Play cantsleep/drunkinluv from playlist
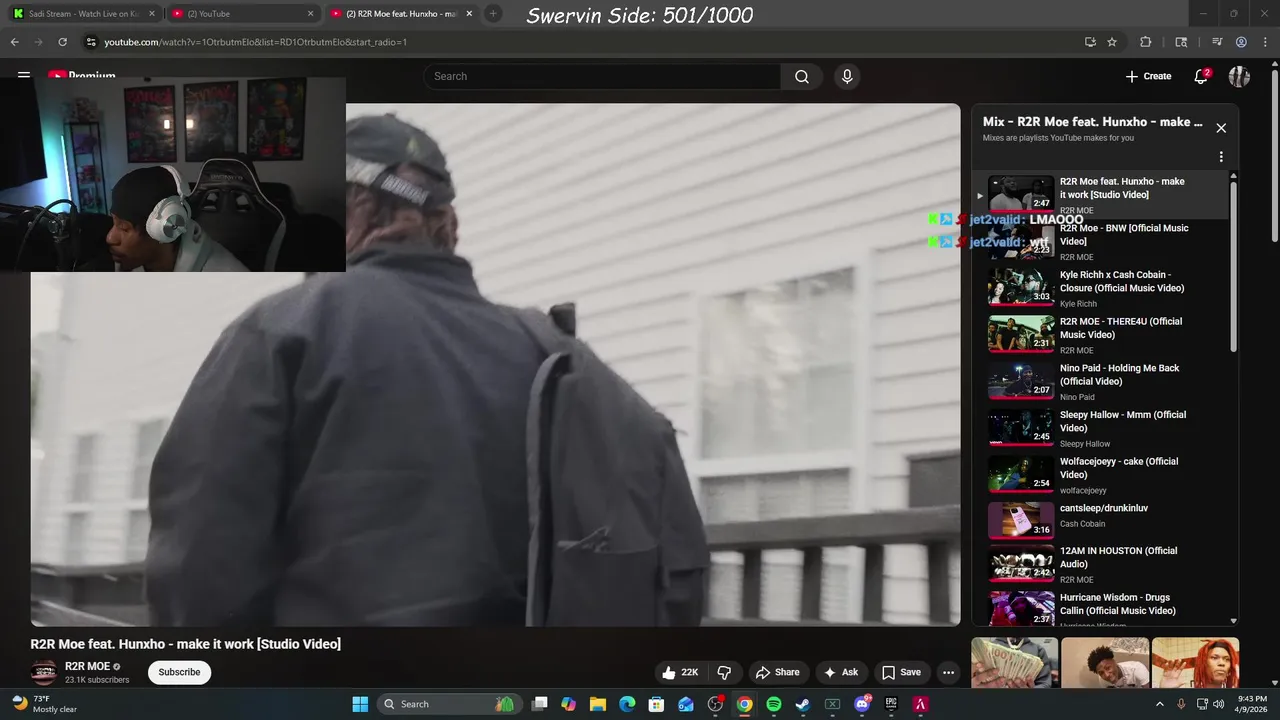Image resolution: width=1280 pixels, height=720 pixels. point(1102,520)
